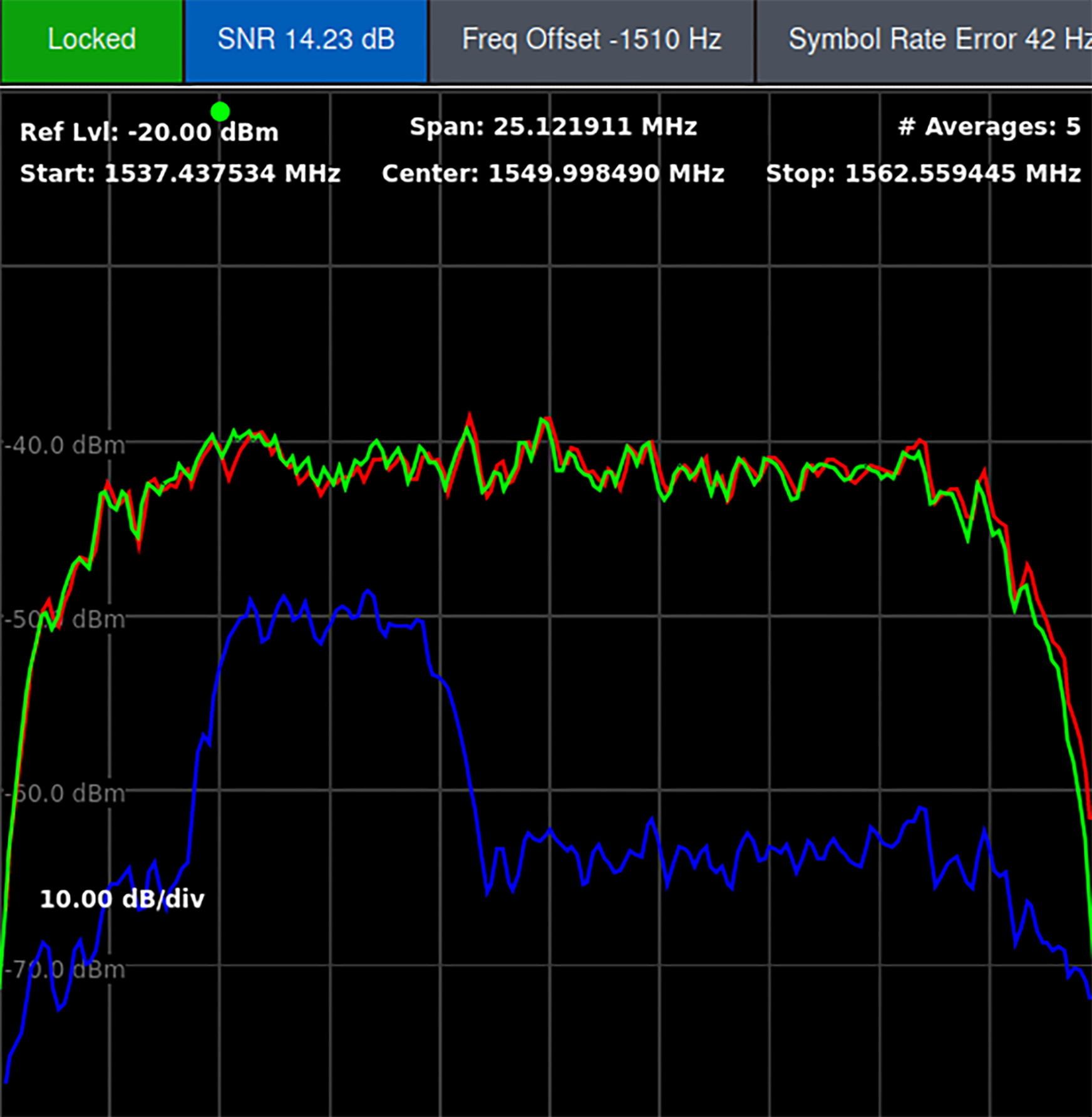The height and width of the screenshot is (1117, 1092).
Task: Adjust the -40.0 dBm gridline level
Action: (x=63, y=445)
